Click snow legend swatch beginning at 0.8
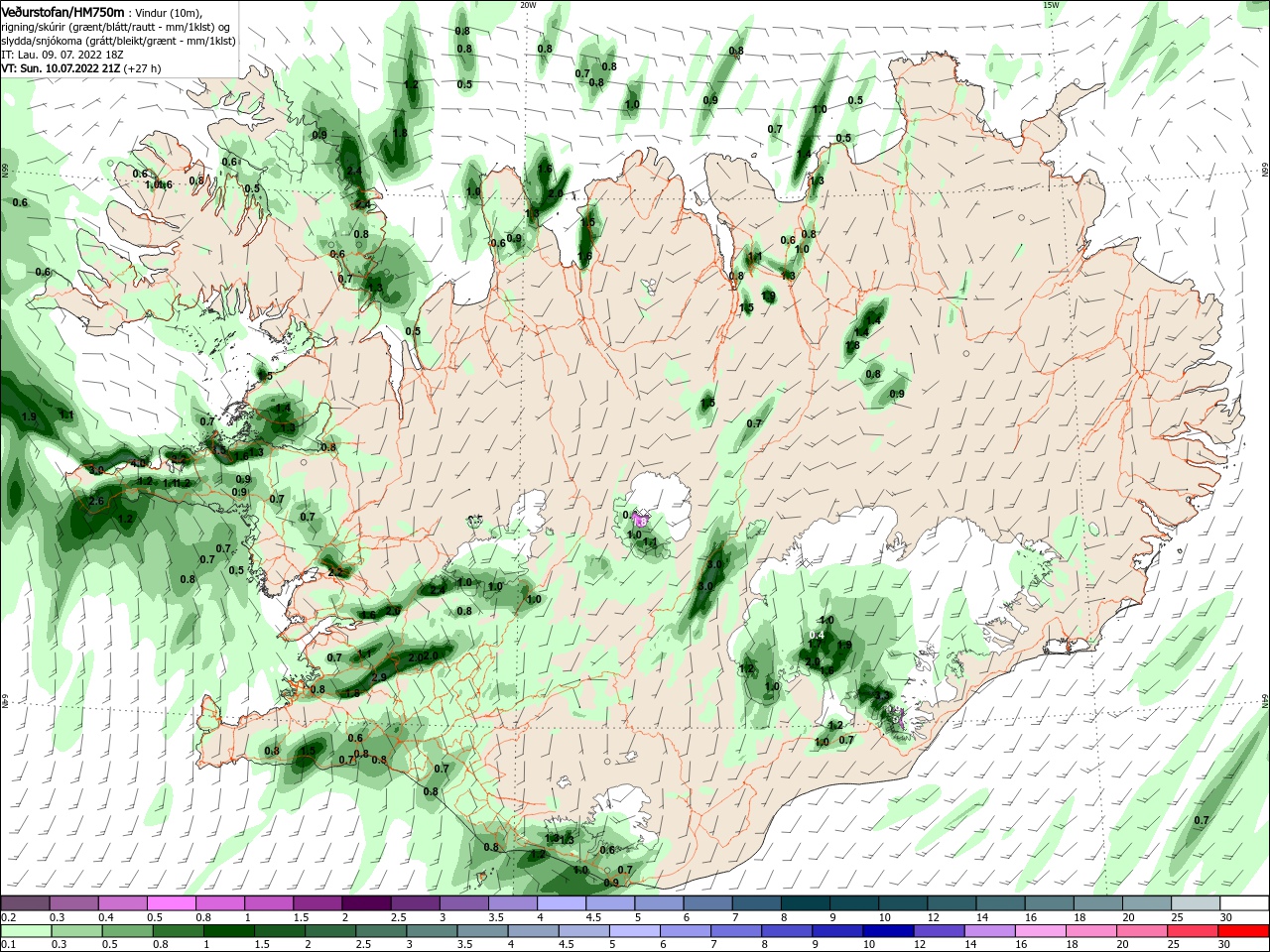This screenshot has width=1270, height=952. 220,903
